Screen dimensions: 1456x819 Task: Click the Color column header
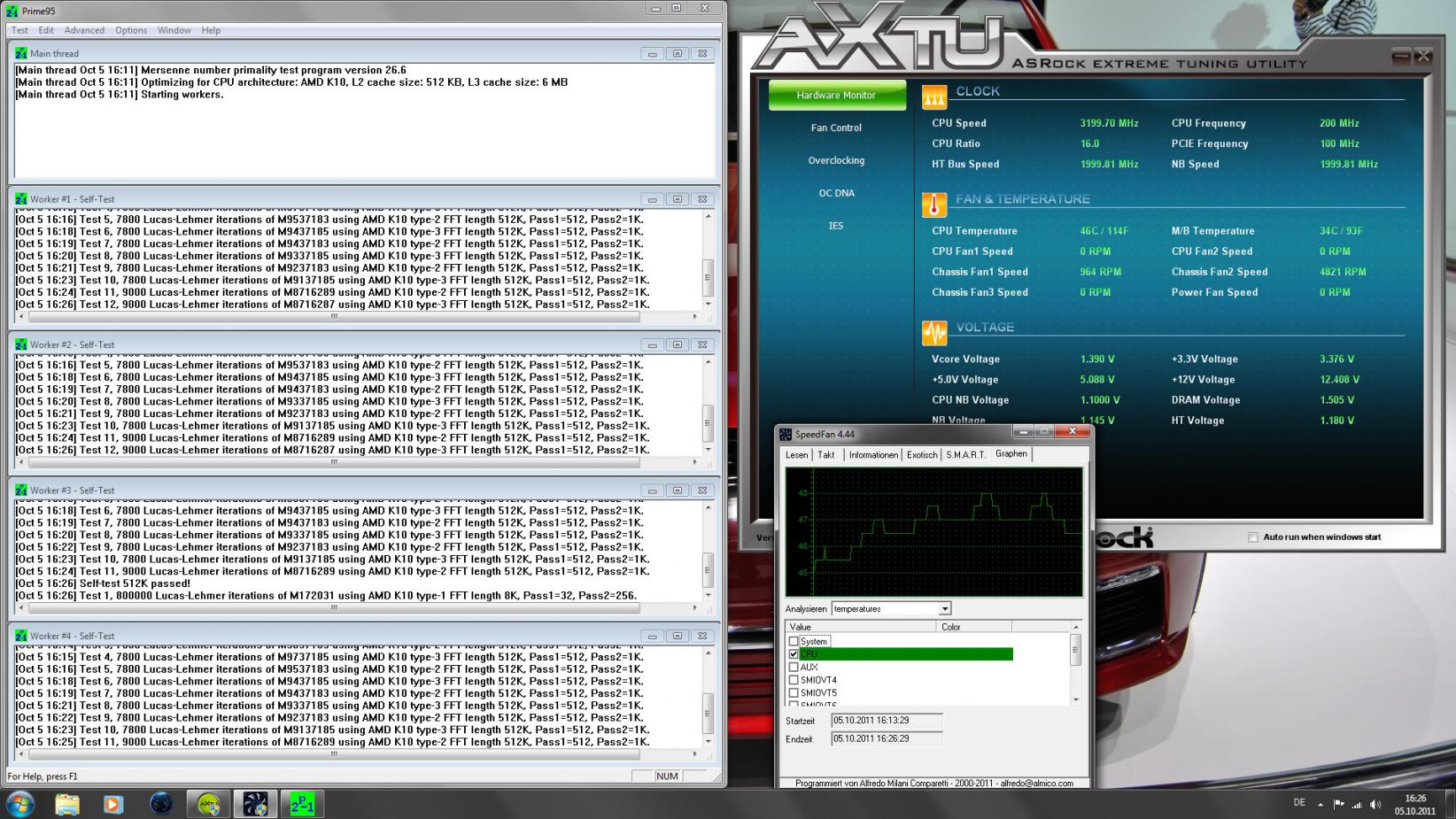click(x=973, y=627)
